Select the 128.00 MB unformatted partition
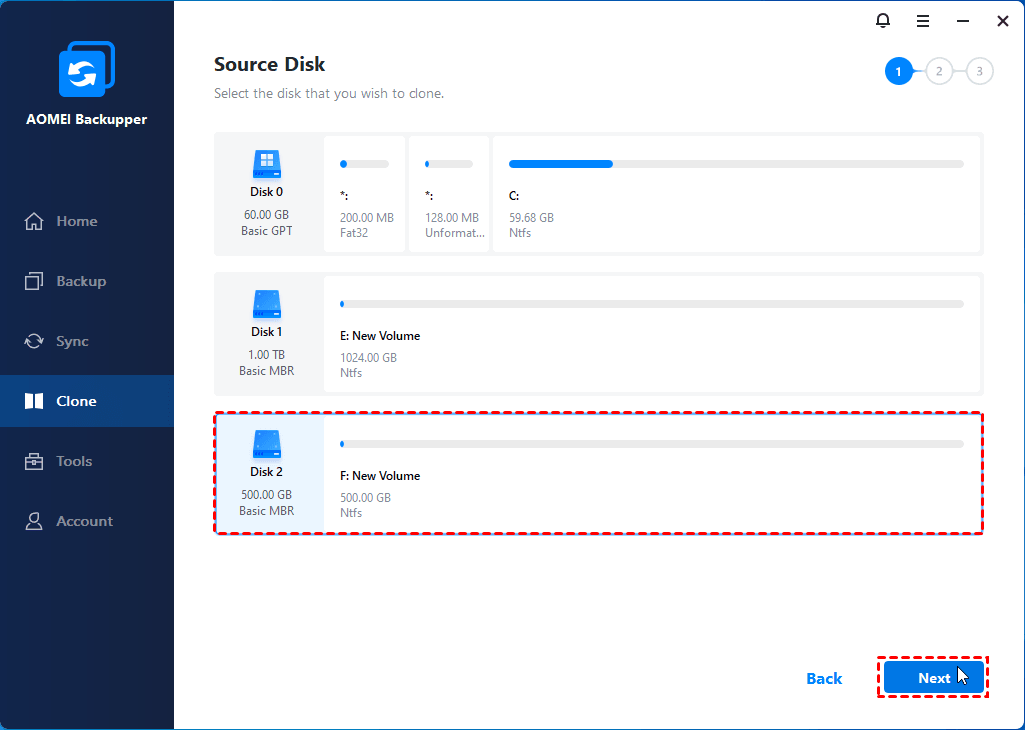The image size is (1025, 730). click(449, 195)
